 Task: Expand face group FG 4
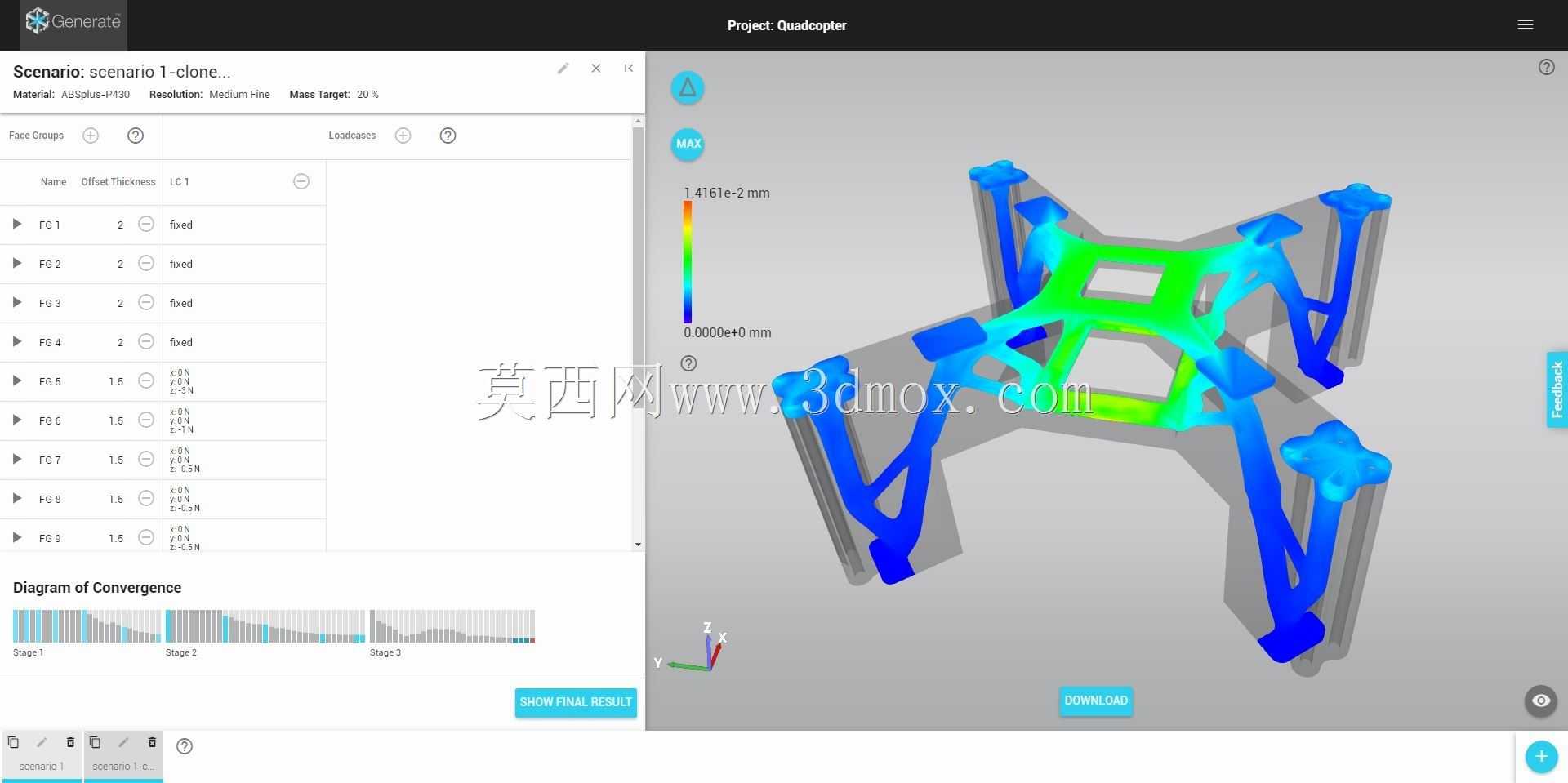click(16, 341)
